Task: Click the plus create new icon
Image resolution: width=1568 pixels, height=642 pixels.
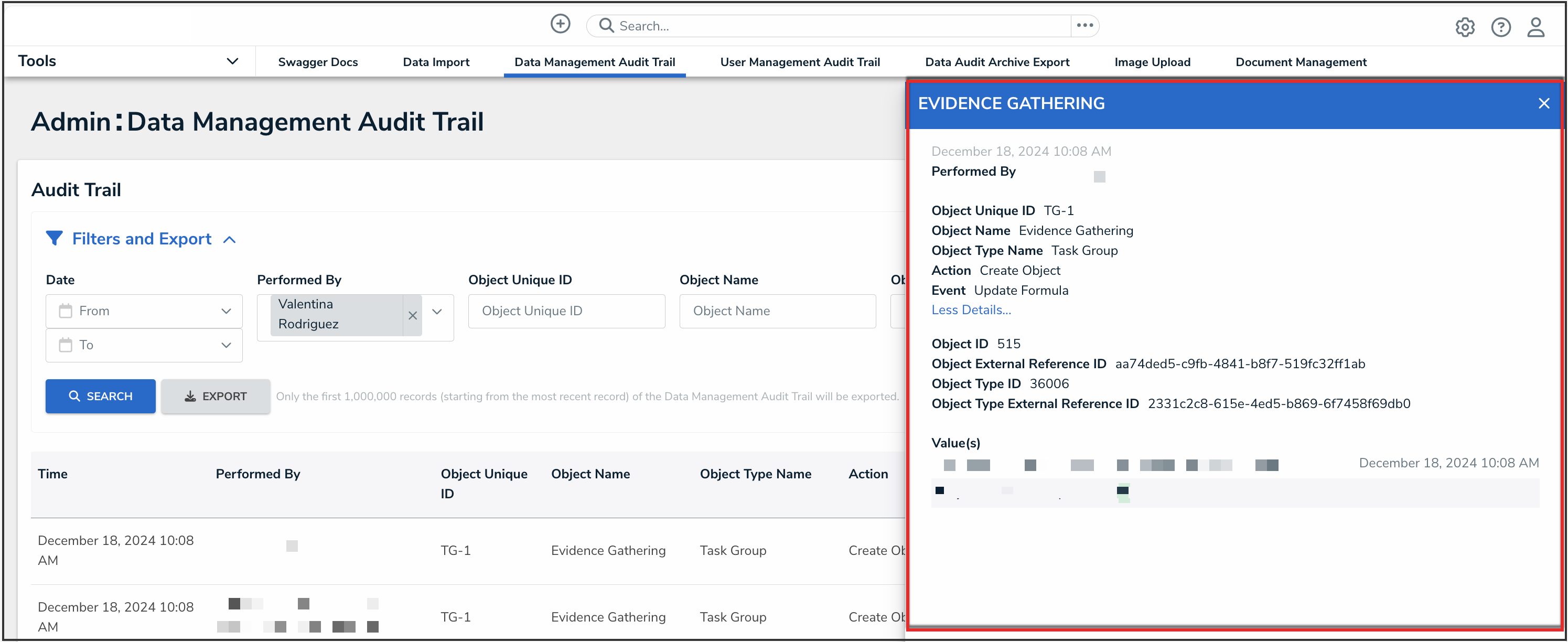Action: click(x=560, y=24)
